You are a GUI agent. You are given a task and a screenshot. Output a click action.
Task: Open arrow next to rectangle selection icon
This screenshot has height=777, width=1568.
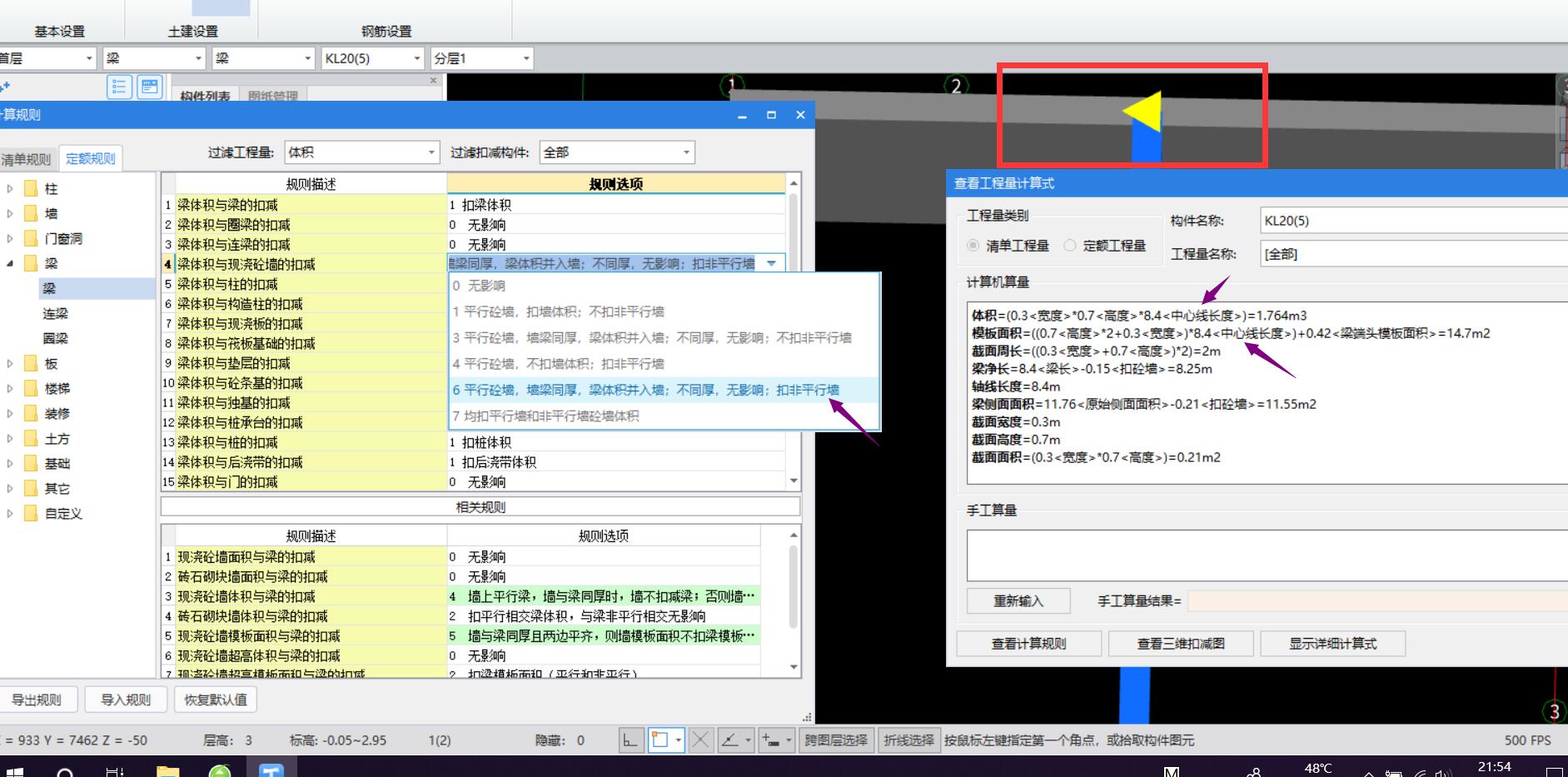pyautogui.click(x=679, y=740)
